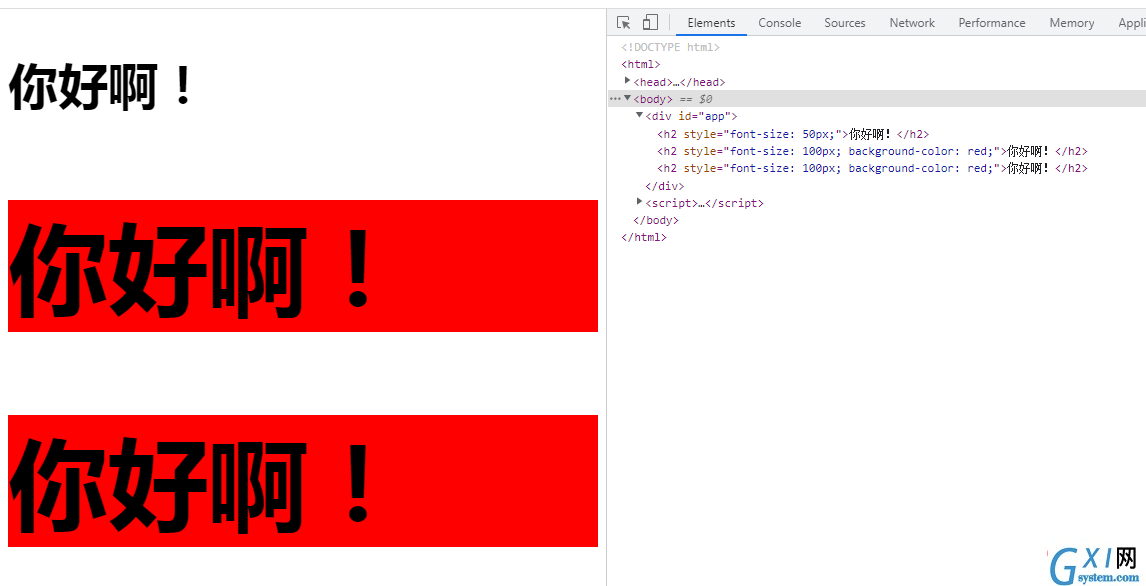Collapse the div id="app" node
This screenshot has height=586, width=1146.
click(x=640, y=115)
